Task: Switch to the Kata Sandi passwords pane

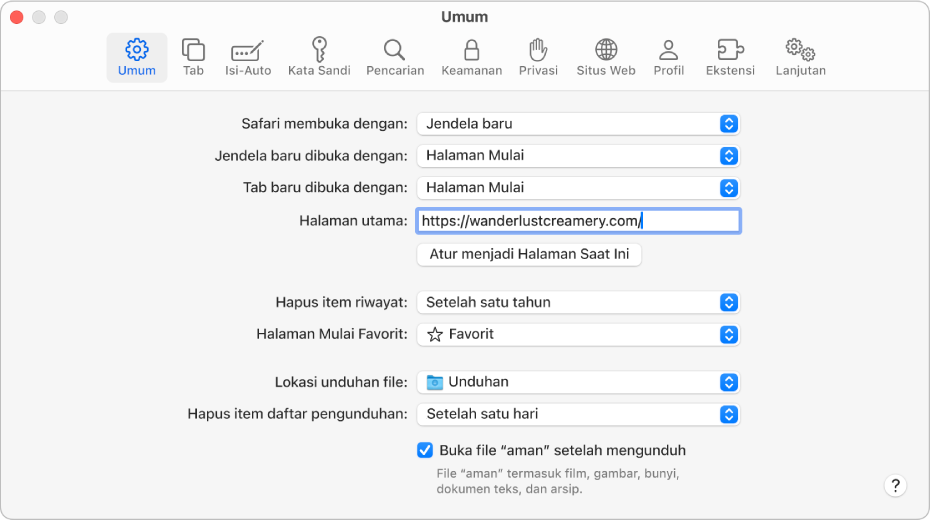Action: coord(319,57)
